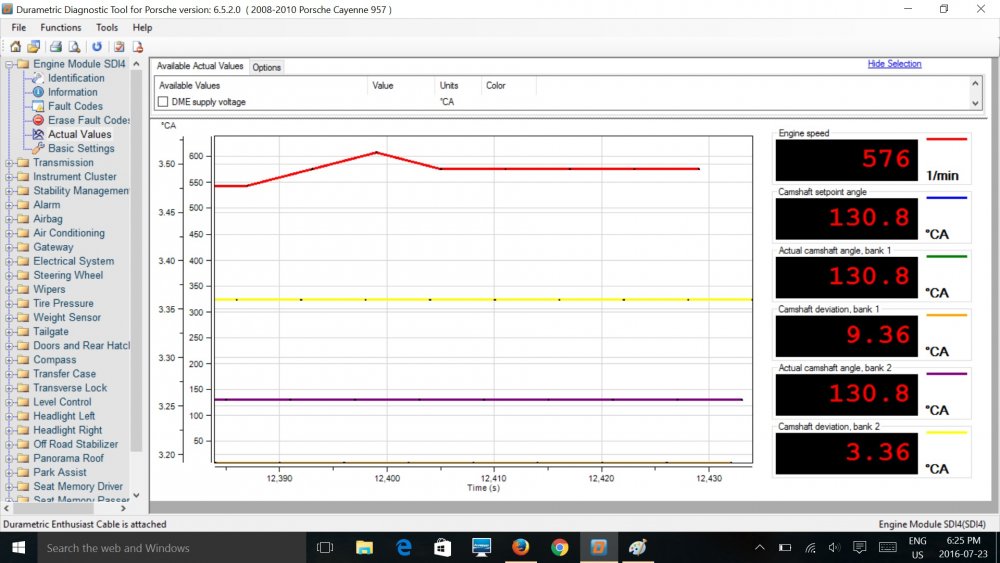The width and height of the screenshot is (1000, 563).
Task: Open Basic Settings with the wrench icon
Action: [81, 148]
